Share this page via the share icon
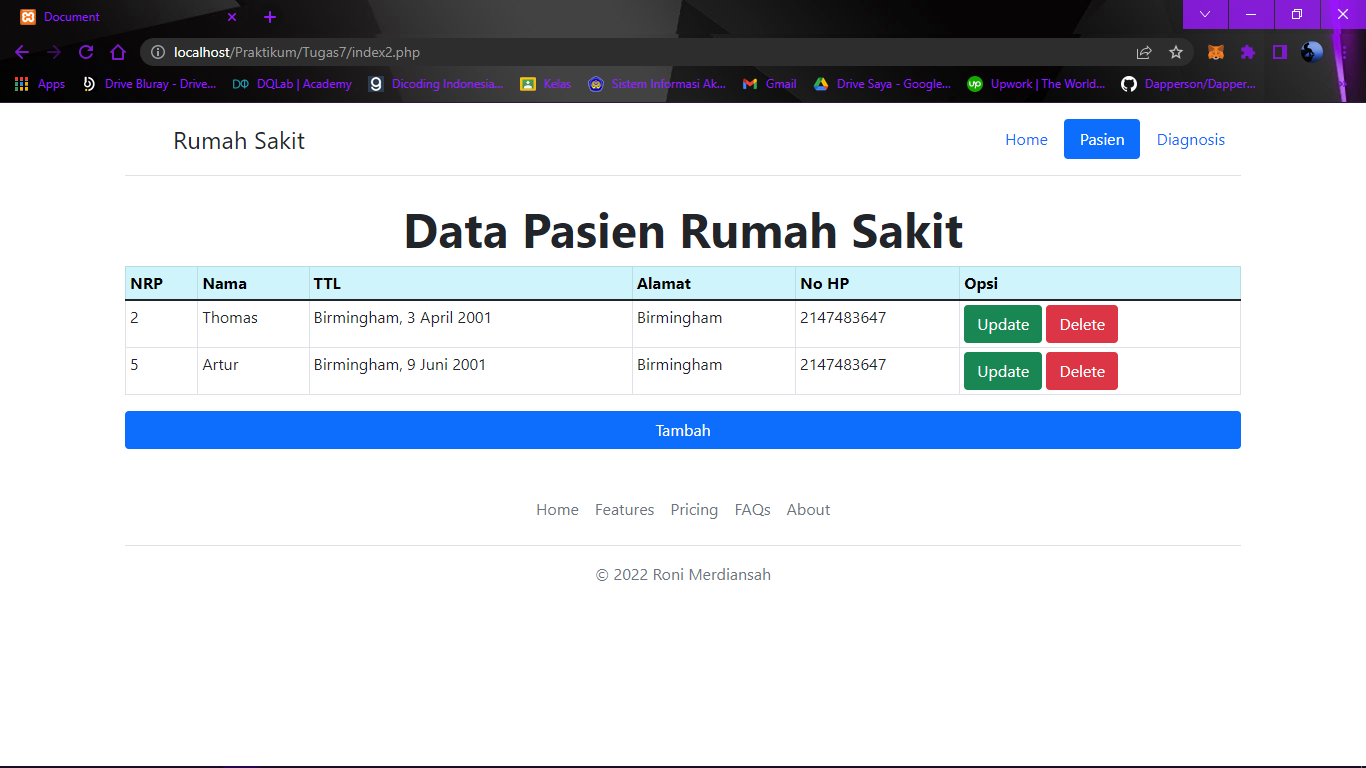Image resolution: width=1366 pixels, height=768 pixels. click(1144, 52)
